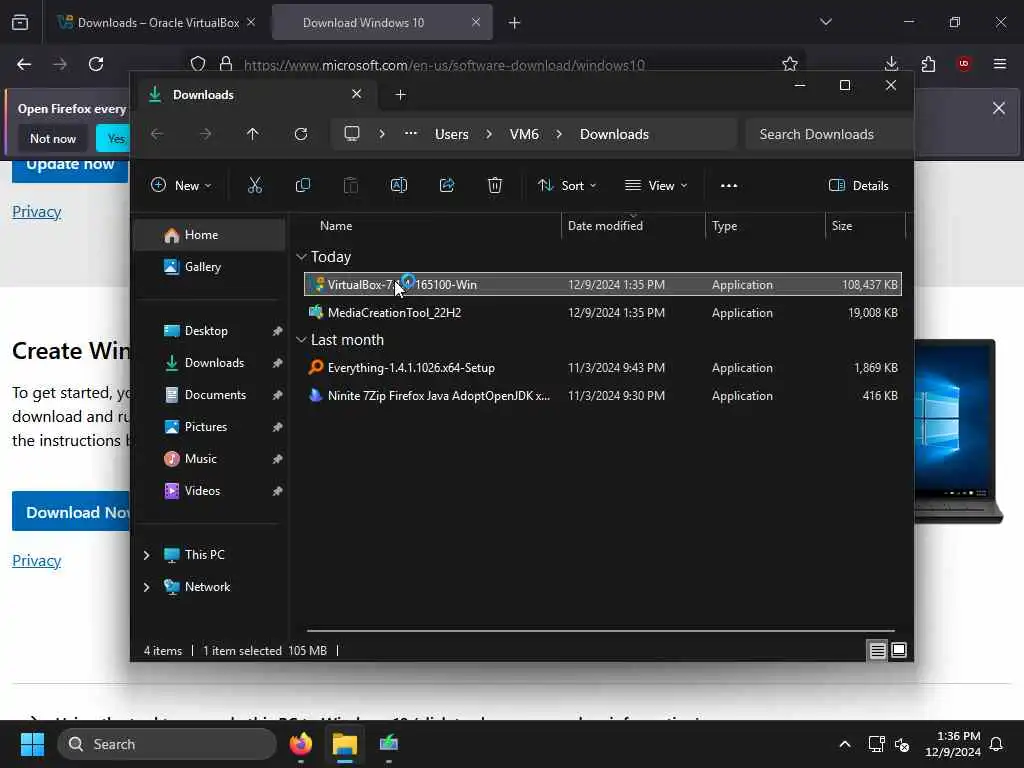Viewport: 1024px width, 768px height.
Task: Switch to Downloads – Oracle VirtualBox browser tab
Action: [157, 23]
